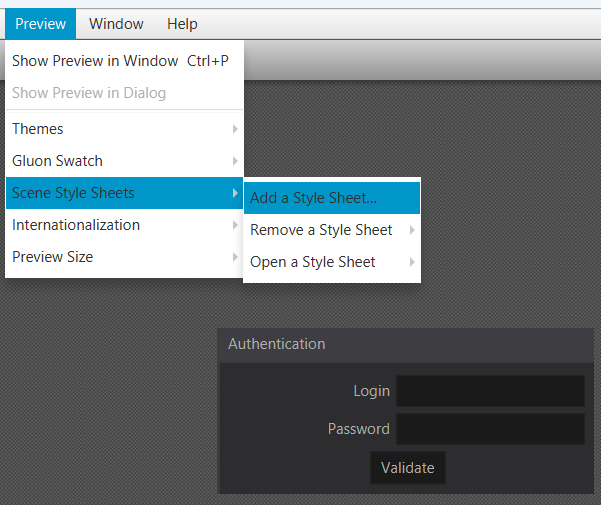Click the arrow beside Preview Size

[235, 257]
